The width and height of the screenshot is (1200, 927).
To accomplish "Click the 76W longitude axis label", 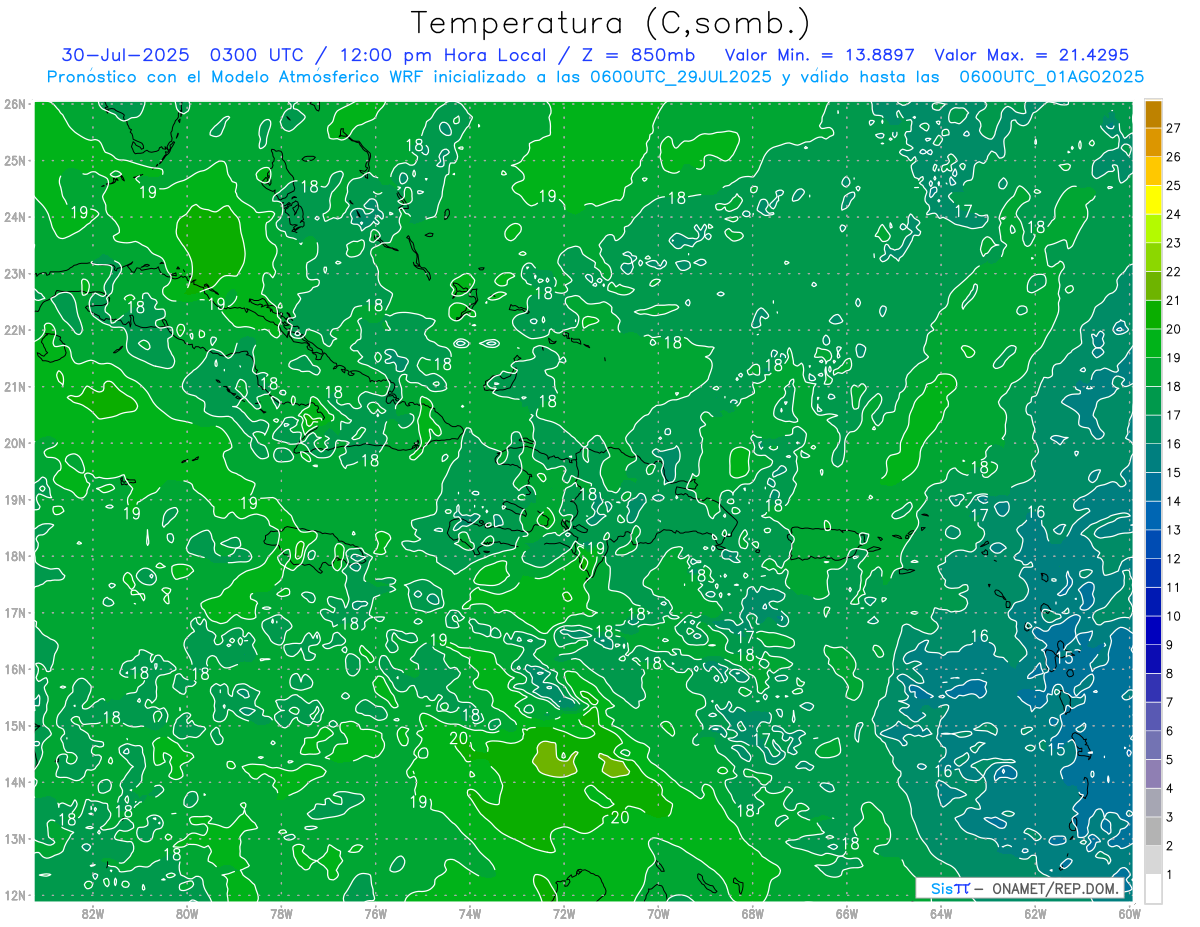I will pos(375,913).
